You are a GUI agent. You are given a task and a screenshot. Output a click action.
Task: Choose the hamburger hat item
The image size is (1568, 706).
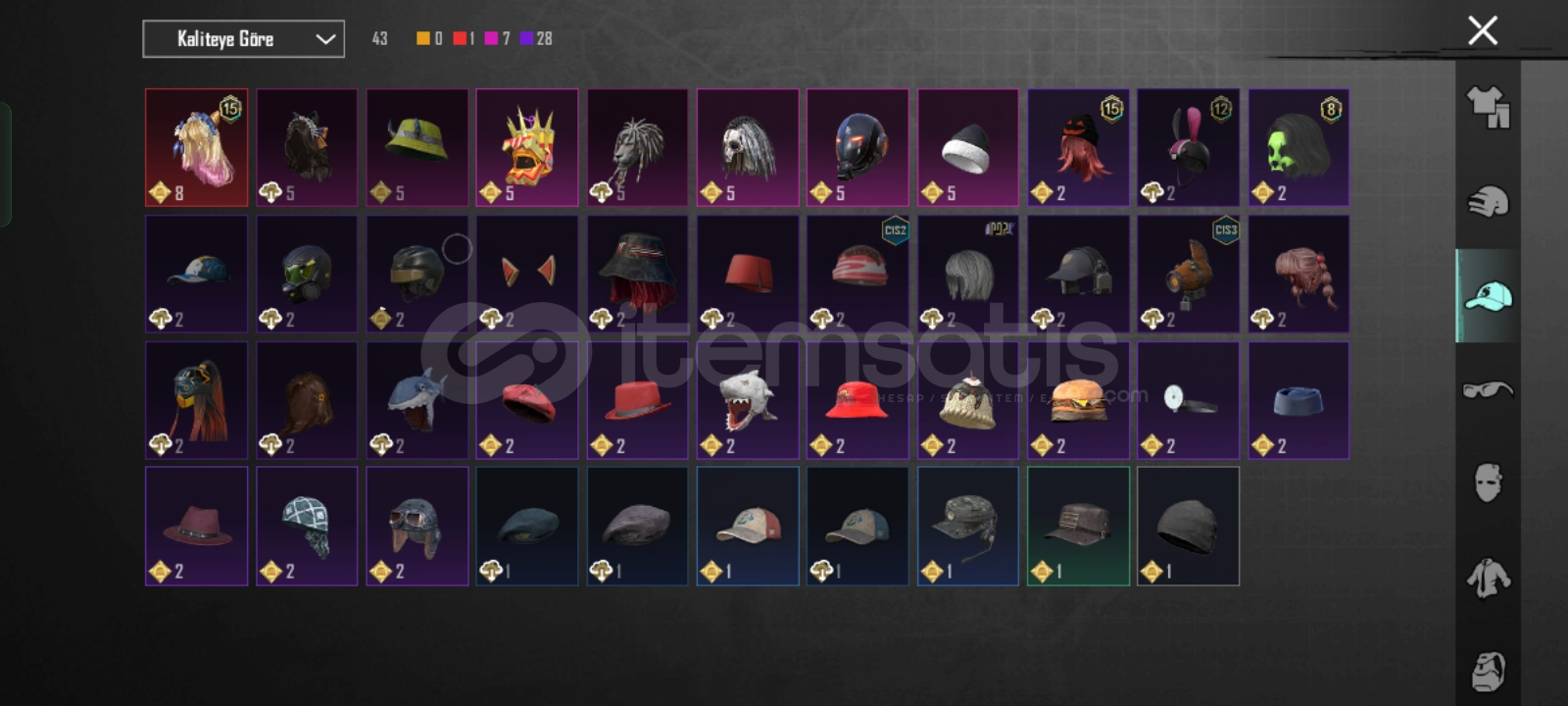pyautogui.click(x=1079, y=400)
